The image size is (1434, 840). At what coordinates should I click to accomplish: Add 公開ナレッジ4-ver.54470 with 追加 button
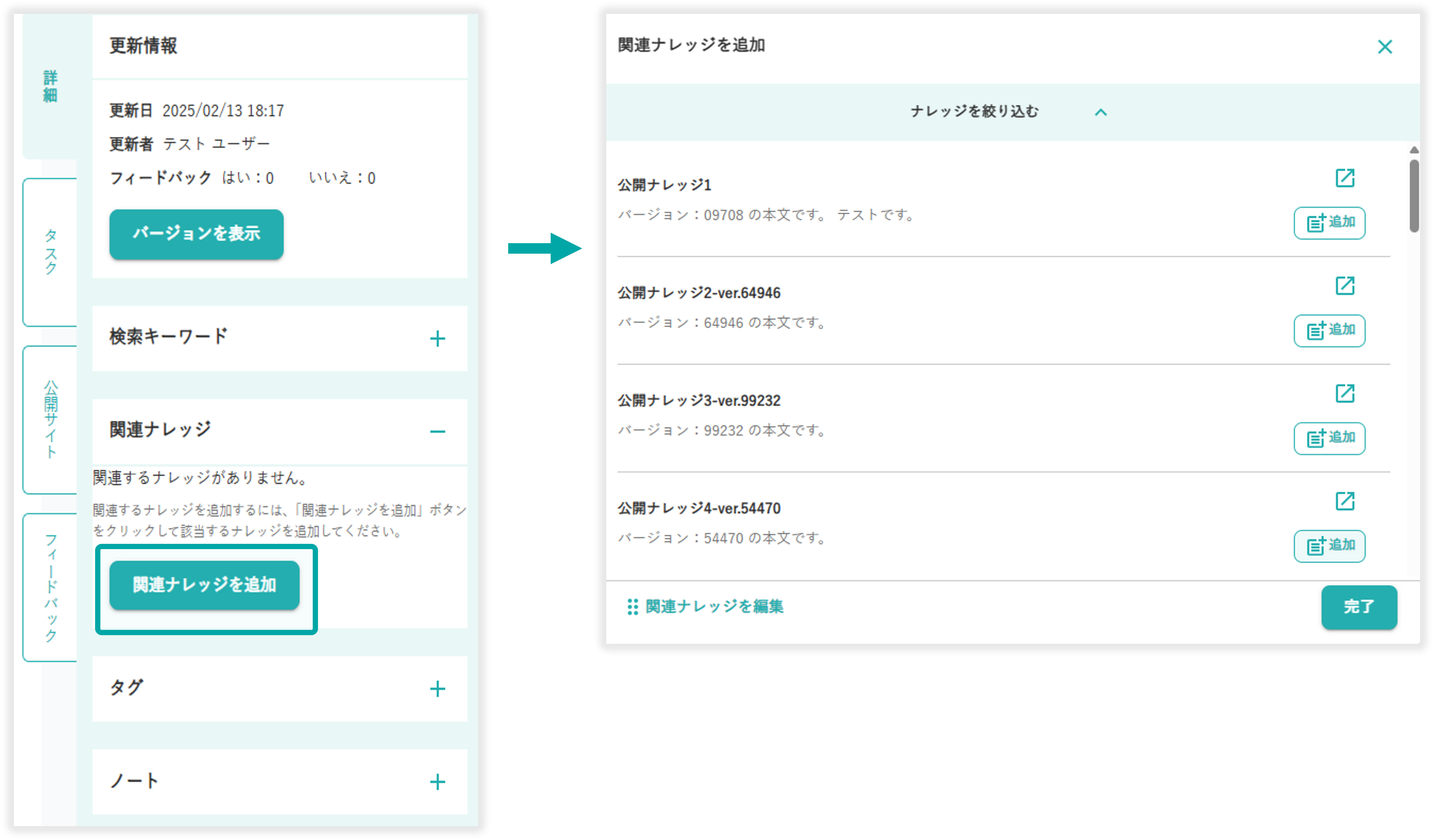tap(1329, 546)
